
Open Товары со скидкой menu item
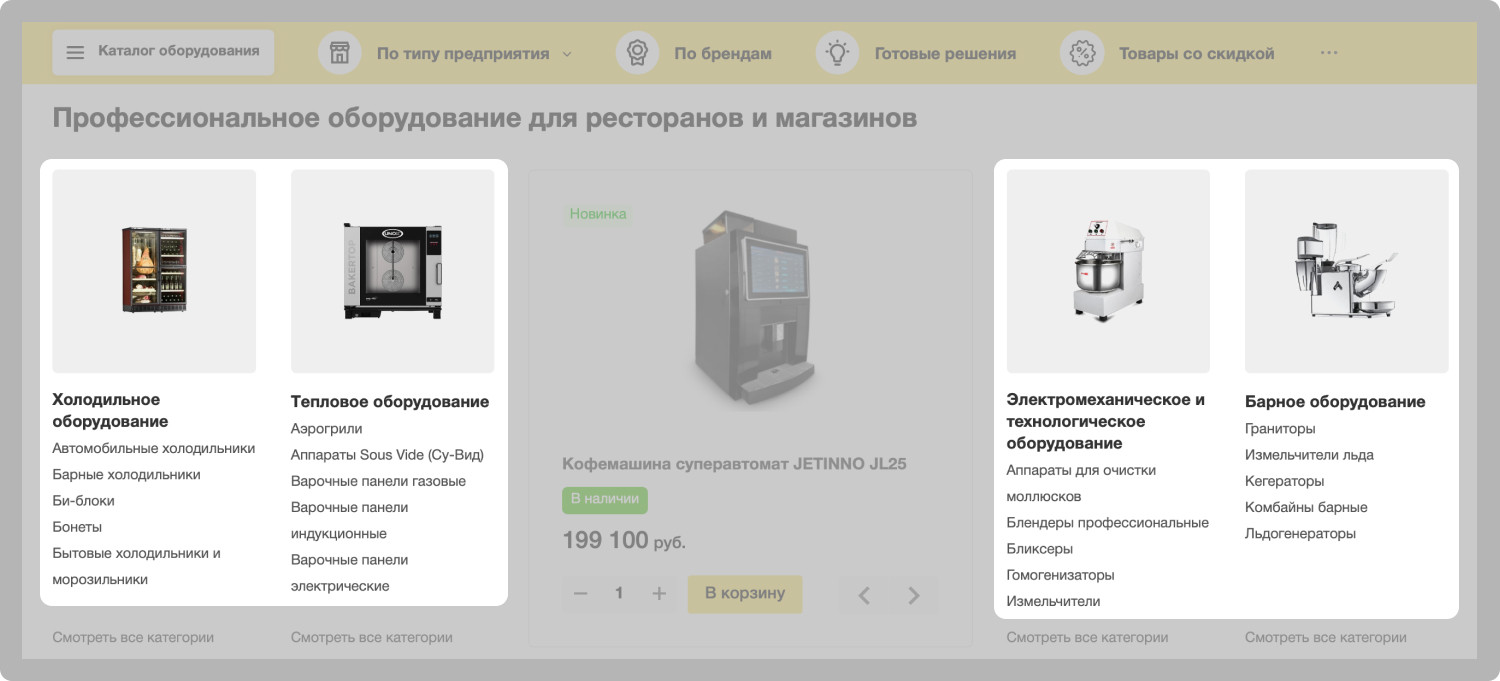coord(1197,54)
